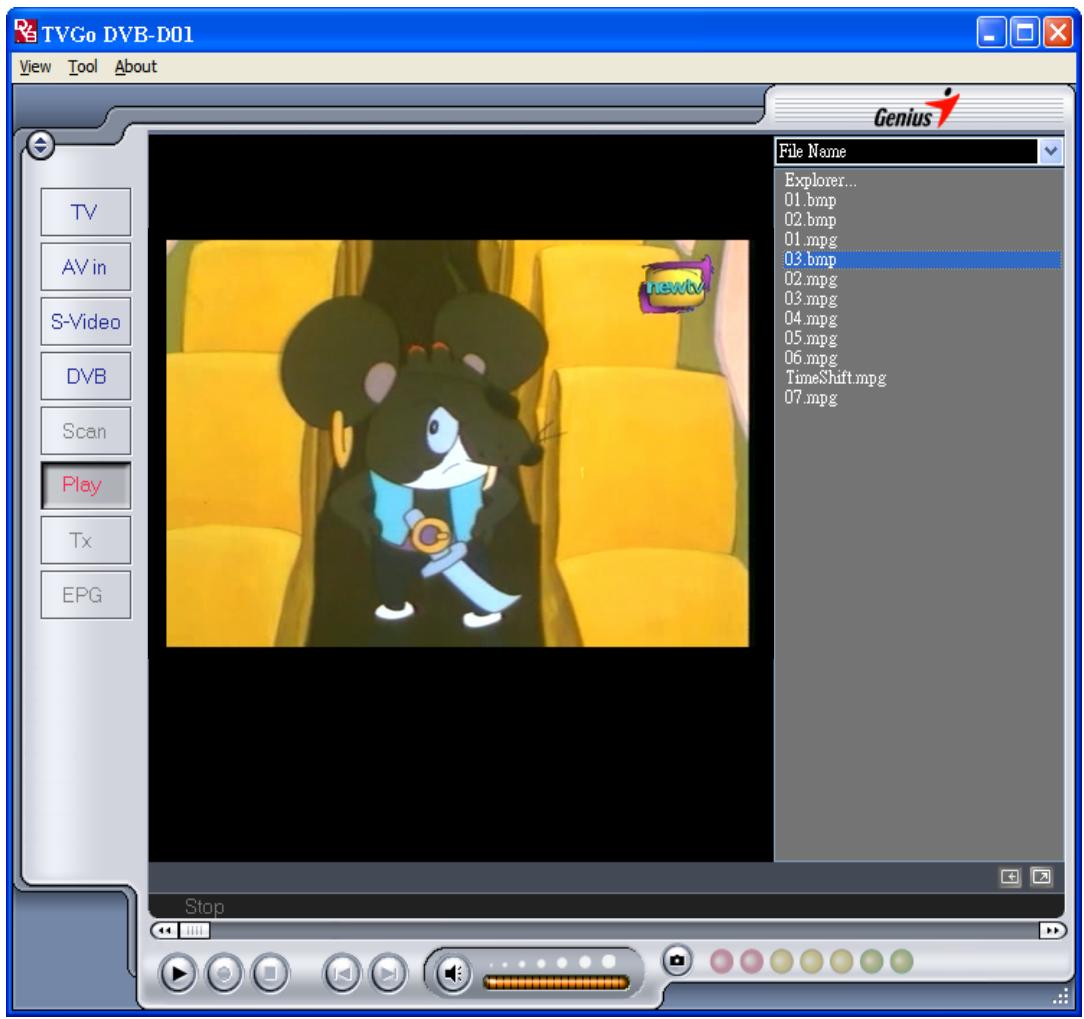Click the third yellow indicator light

point(841,961)
